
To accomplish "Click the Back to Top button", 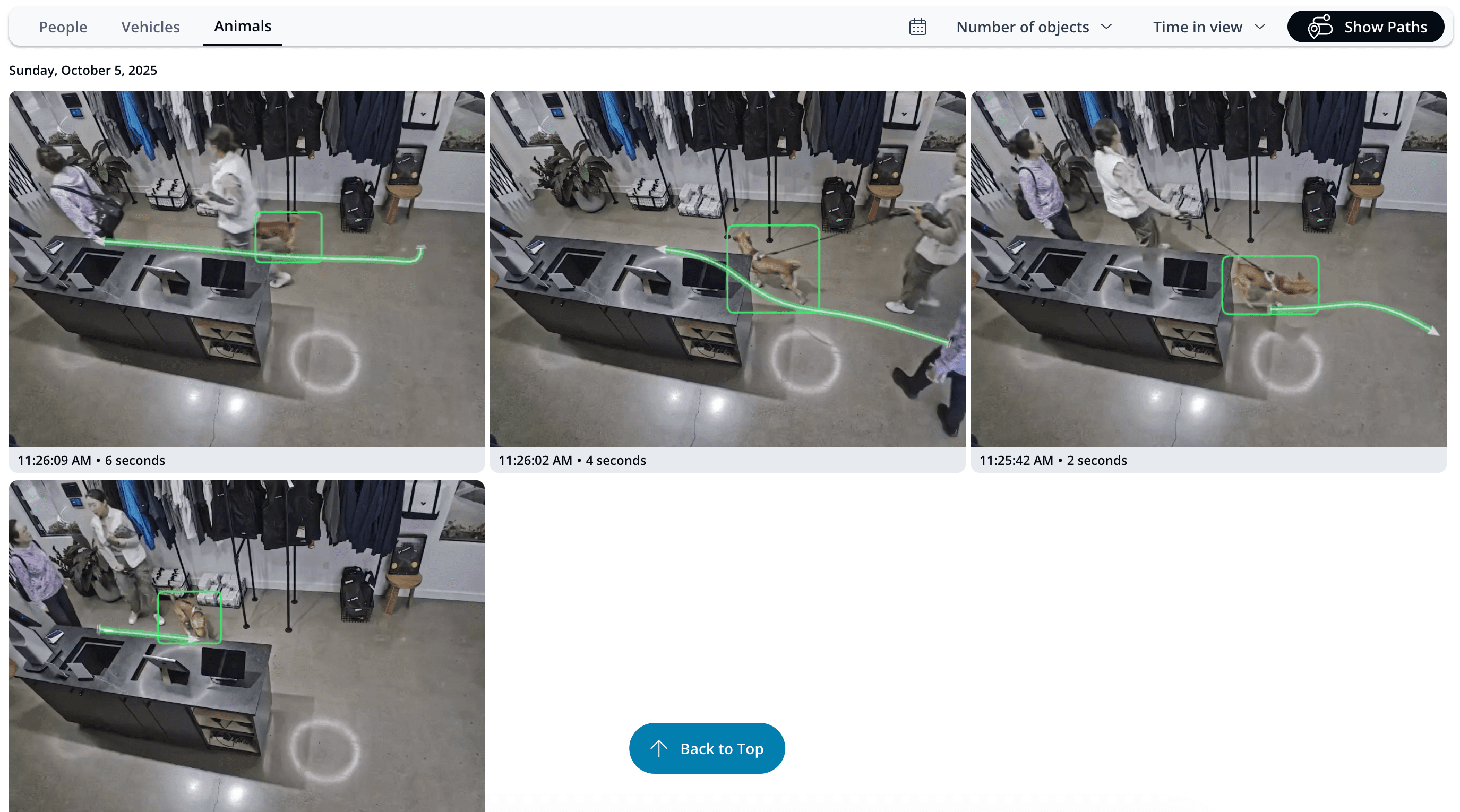I will pyautogui.click(x=707, y=748).
